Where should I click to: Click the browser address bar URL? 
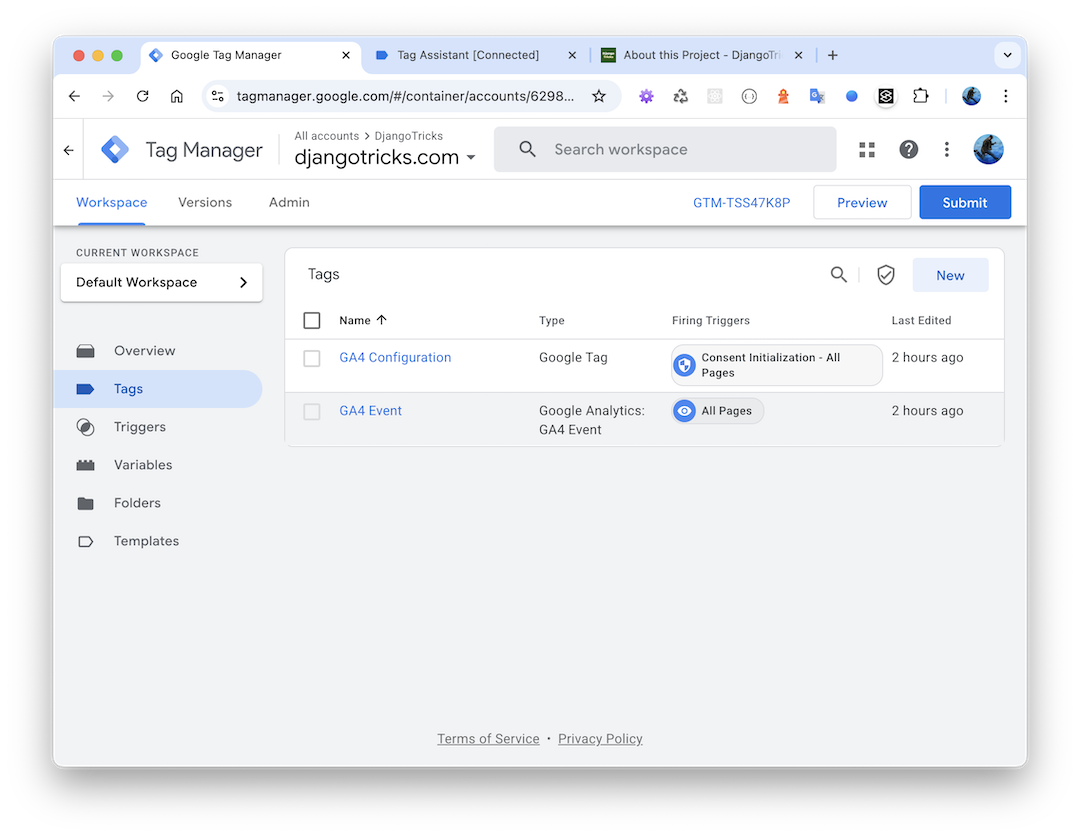405,96
